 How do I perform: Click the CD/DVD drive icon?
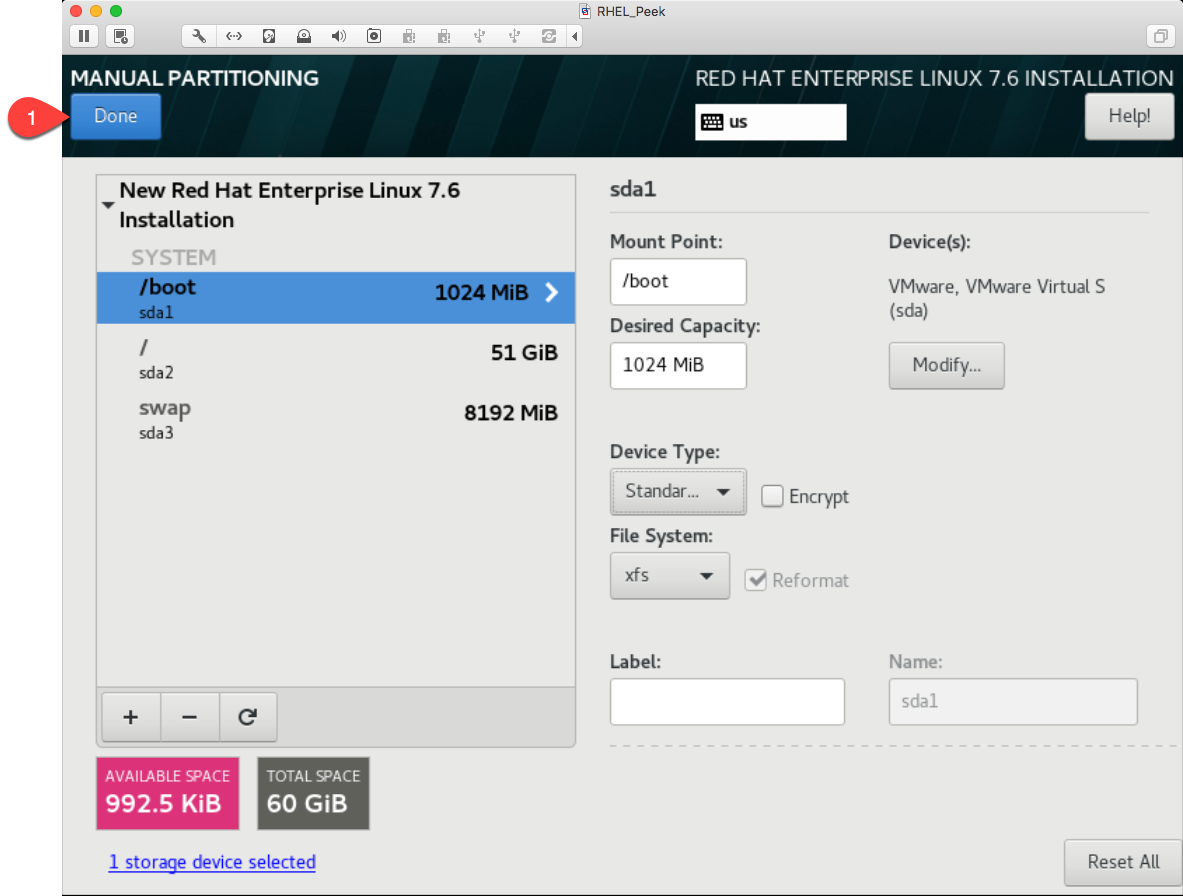point(303,35)
